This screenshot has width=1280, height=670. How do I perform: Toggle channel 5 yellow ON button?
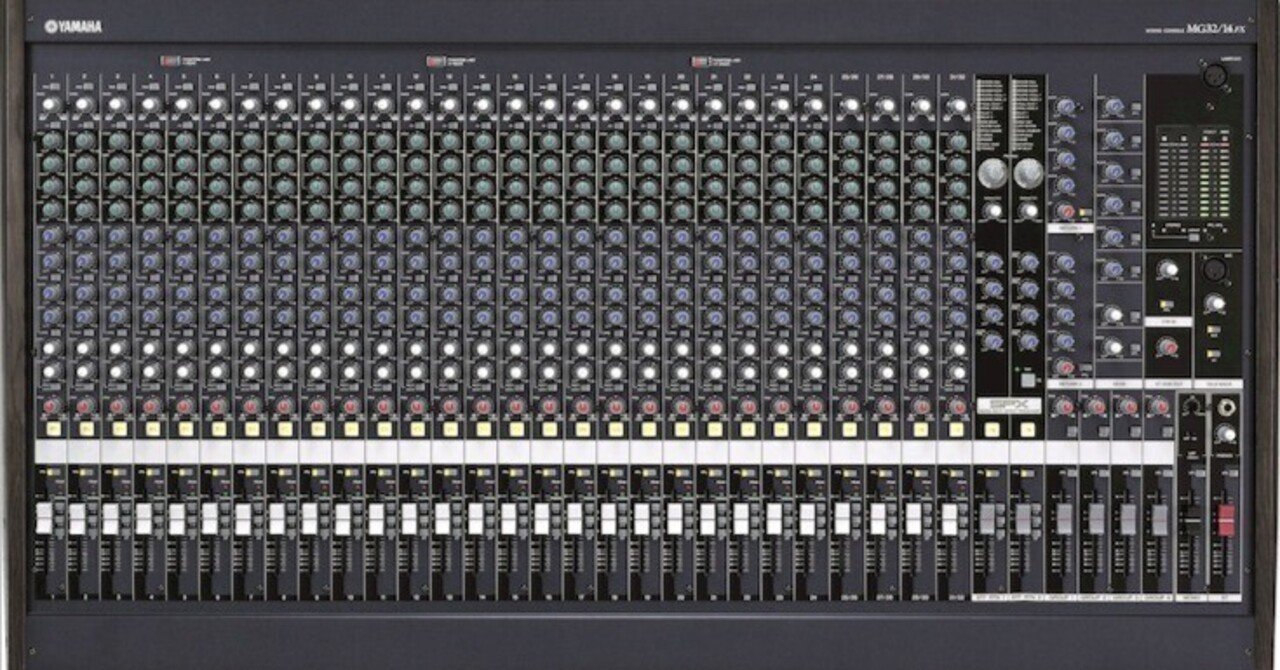(x=186, y=428)
